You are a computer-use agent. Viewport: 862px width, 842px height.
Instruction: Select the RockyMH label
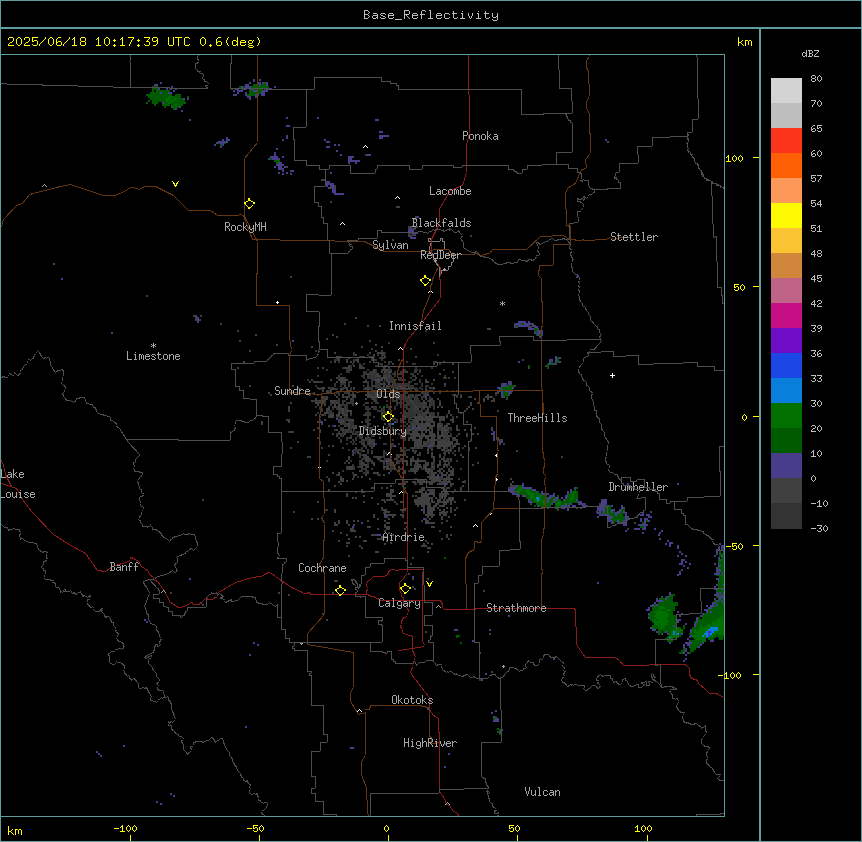(245, 227)
